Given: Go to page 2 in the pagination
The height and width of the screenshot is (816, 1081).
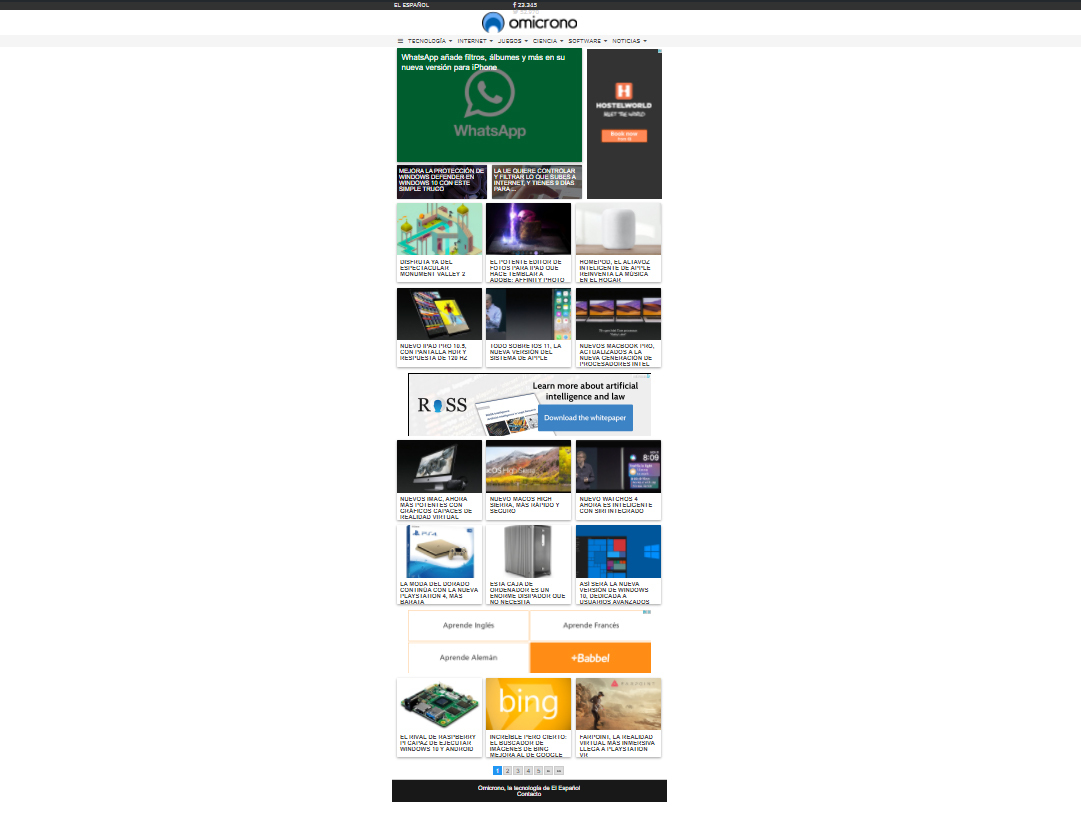Looking at the screenshot, I should (507, 771).
